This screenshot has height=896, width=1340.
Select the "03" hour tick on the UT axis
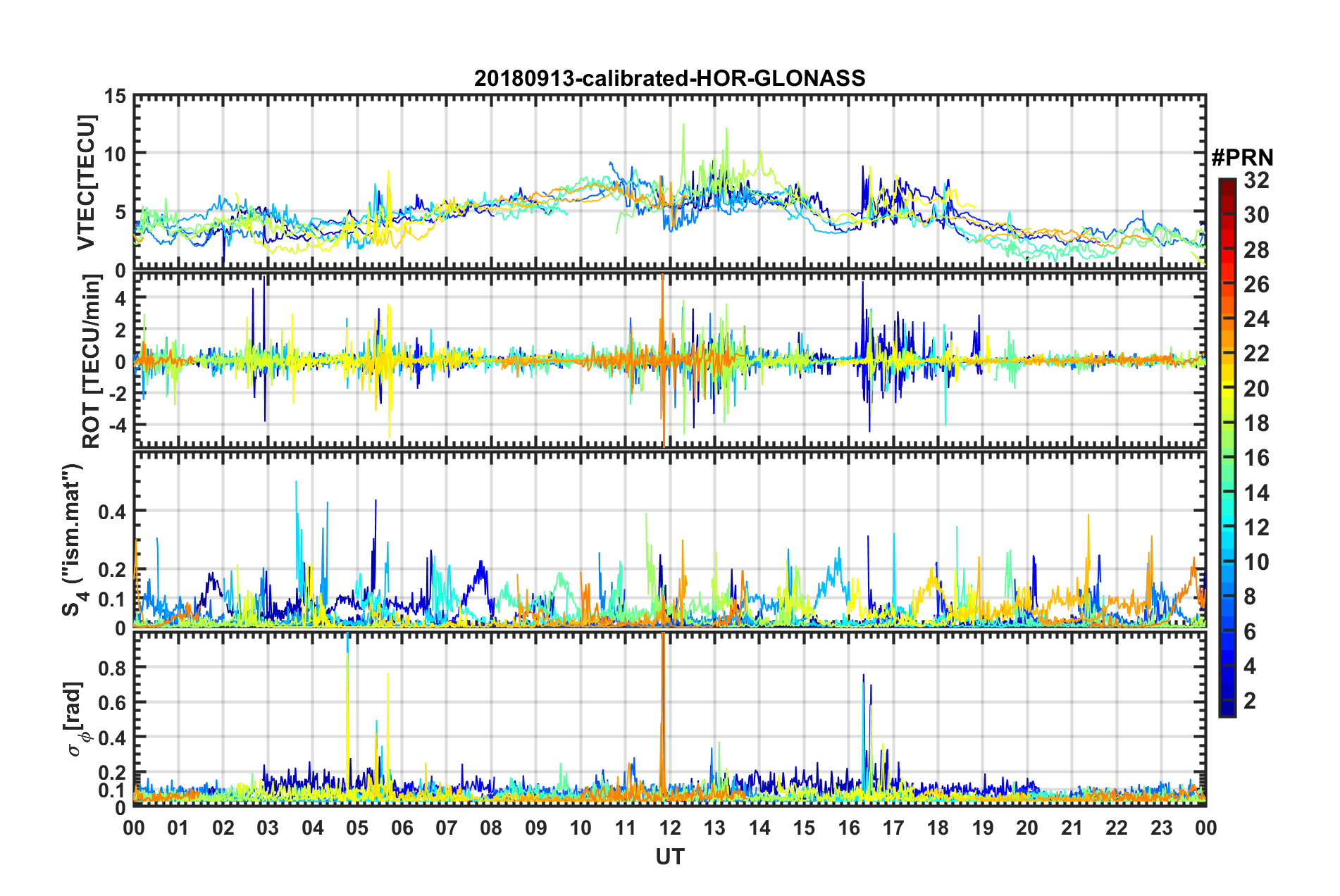pyautogui.click(x=268, y=828)
